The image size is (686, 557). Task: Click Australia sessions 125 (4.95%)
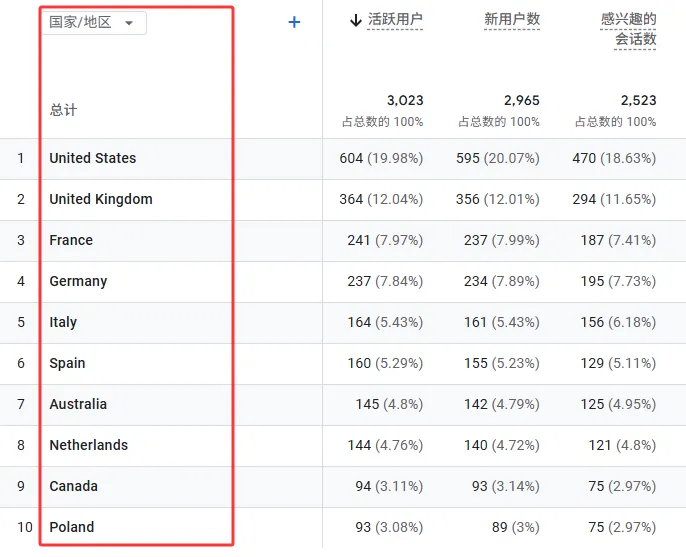pos(619,404)
